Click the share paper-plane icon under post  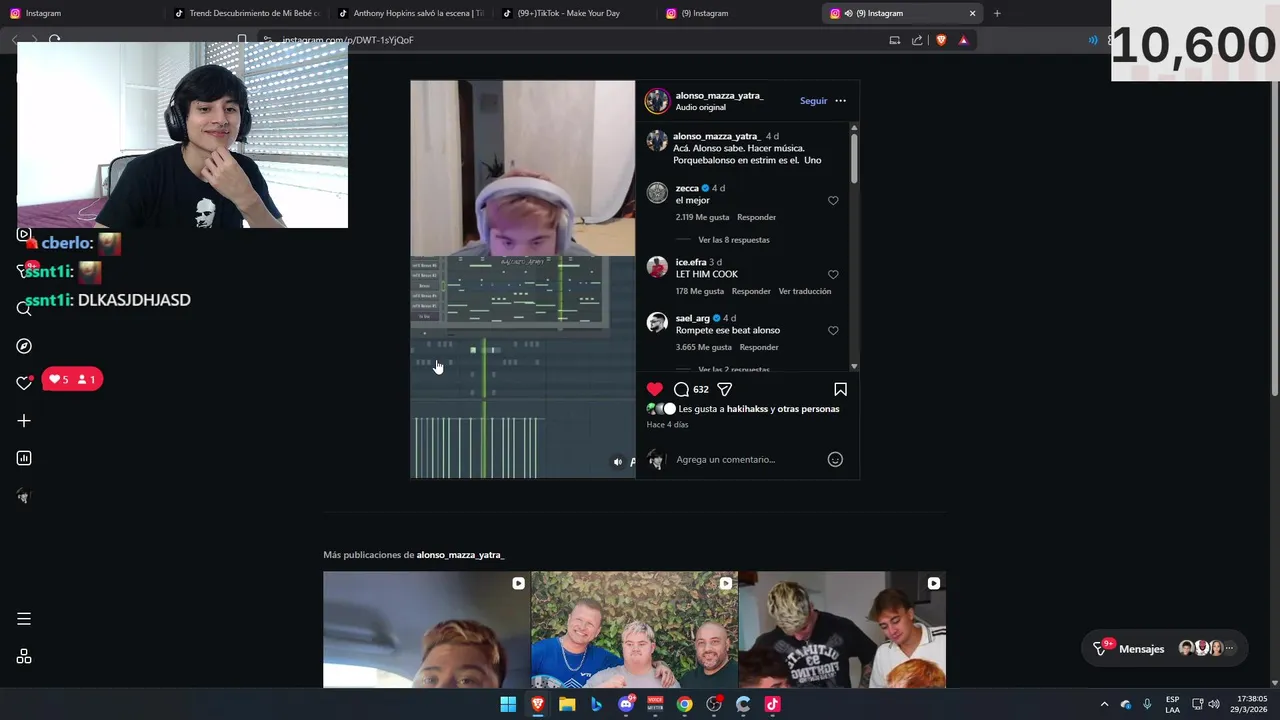tap(725, 389)
